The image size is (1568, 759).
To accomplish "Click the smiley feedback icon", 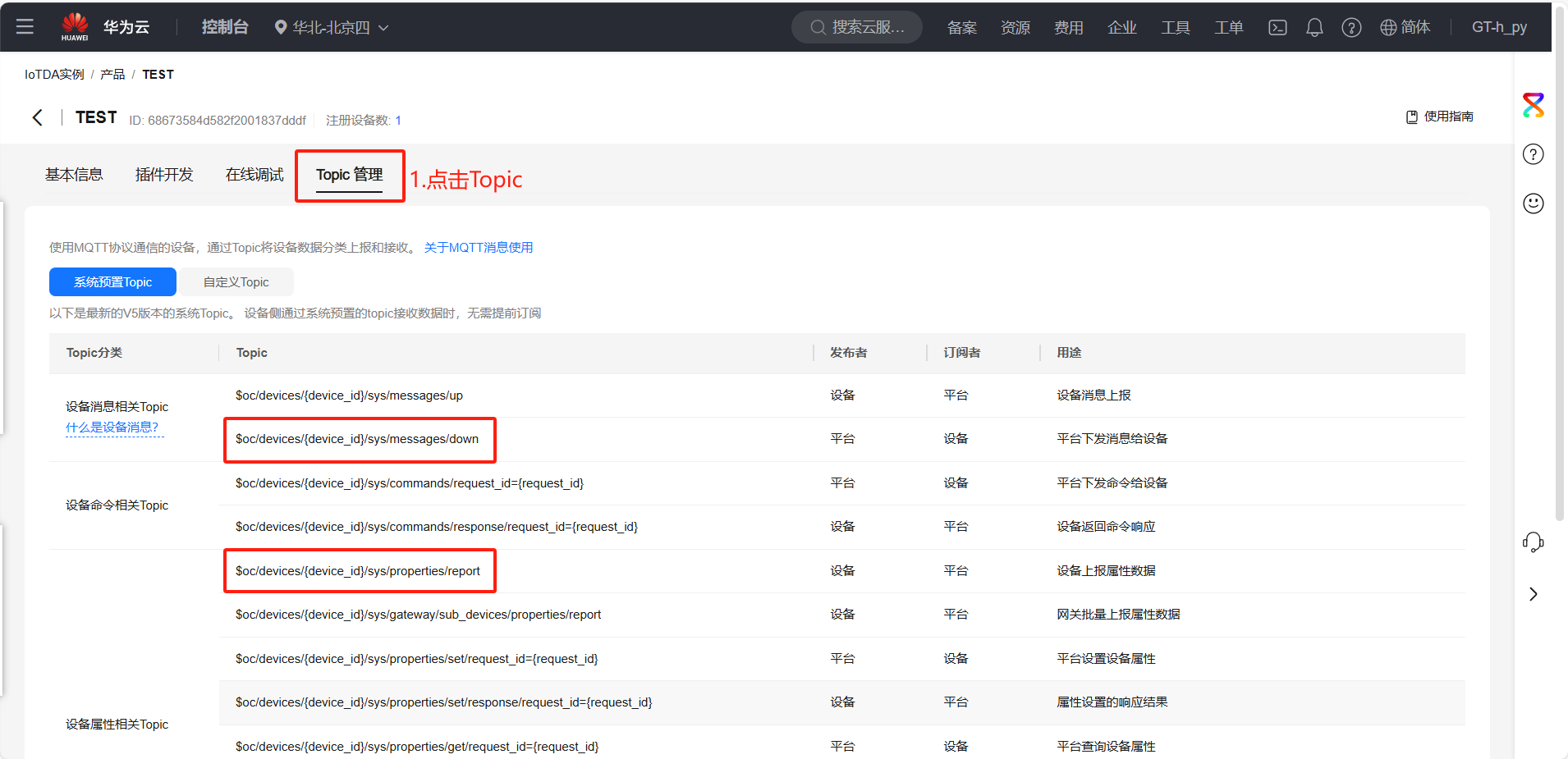I will click(1533, 203).
